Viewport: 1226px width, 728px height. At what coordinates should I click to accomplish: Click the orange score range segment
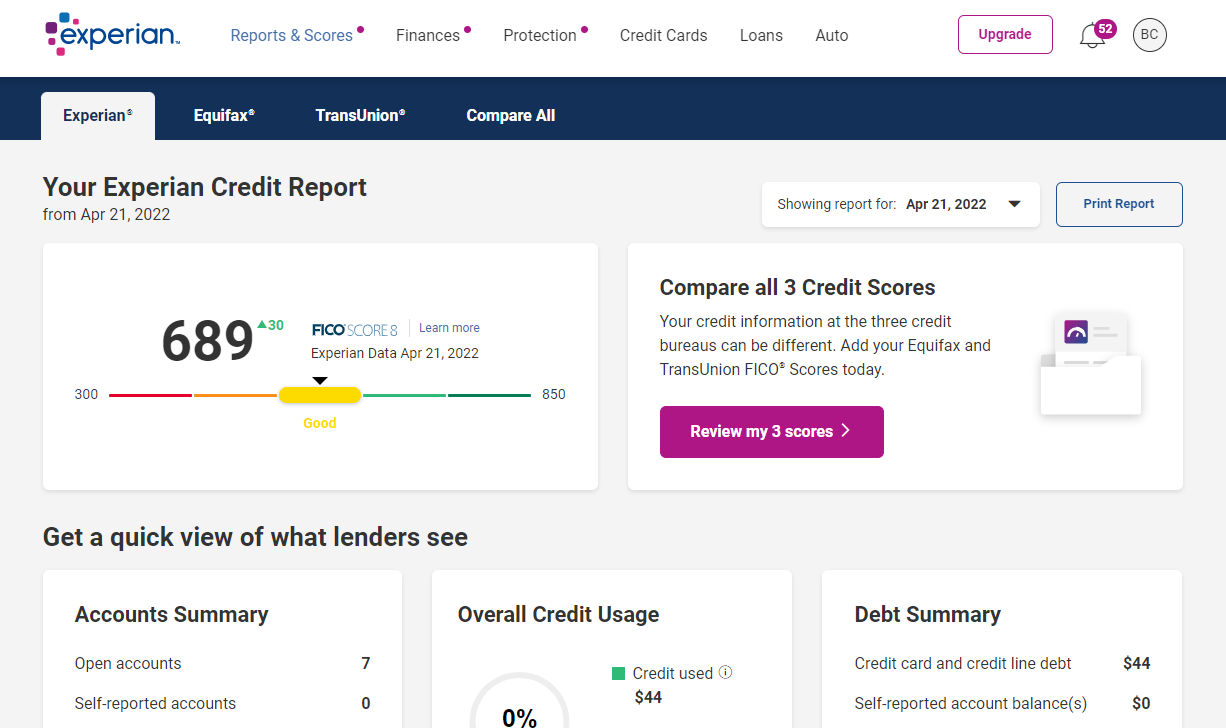235,396
